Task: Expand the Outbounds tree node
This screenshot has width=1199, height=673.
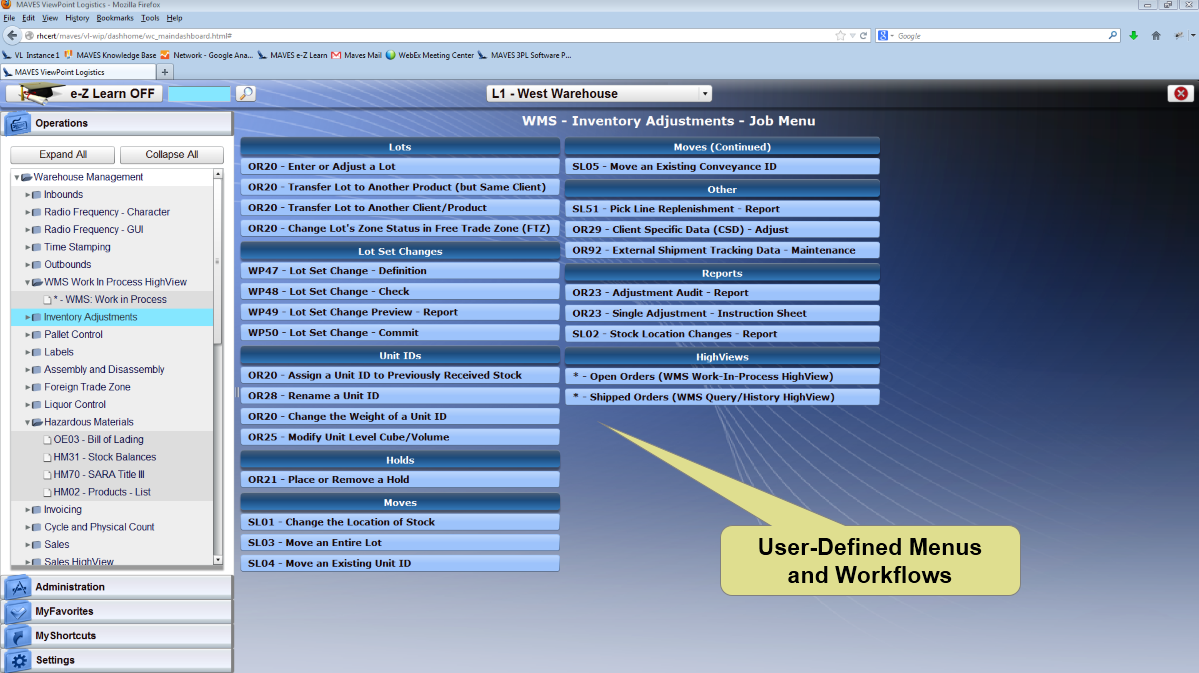Action: [x=28, y=265]
